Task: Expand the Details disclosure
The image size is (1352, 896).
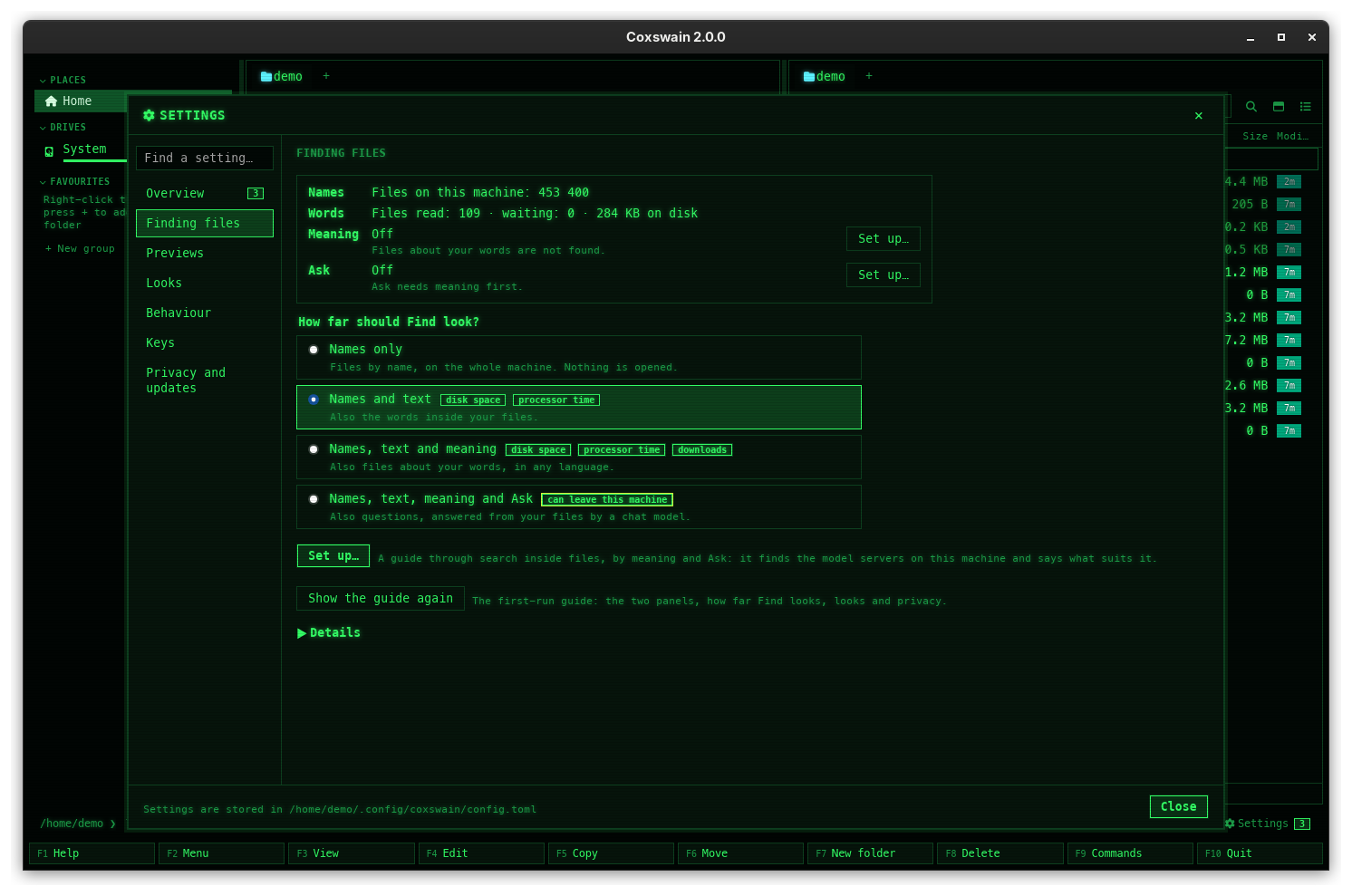Action: pyautogui.click(x=329, y=633)
